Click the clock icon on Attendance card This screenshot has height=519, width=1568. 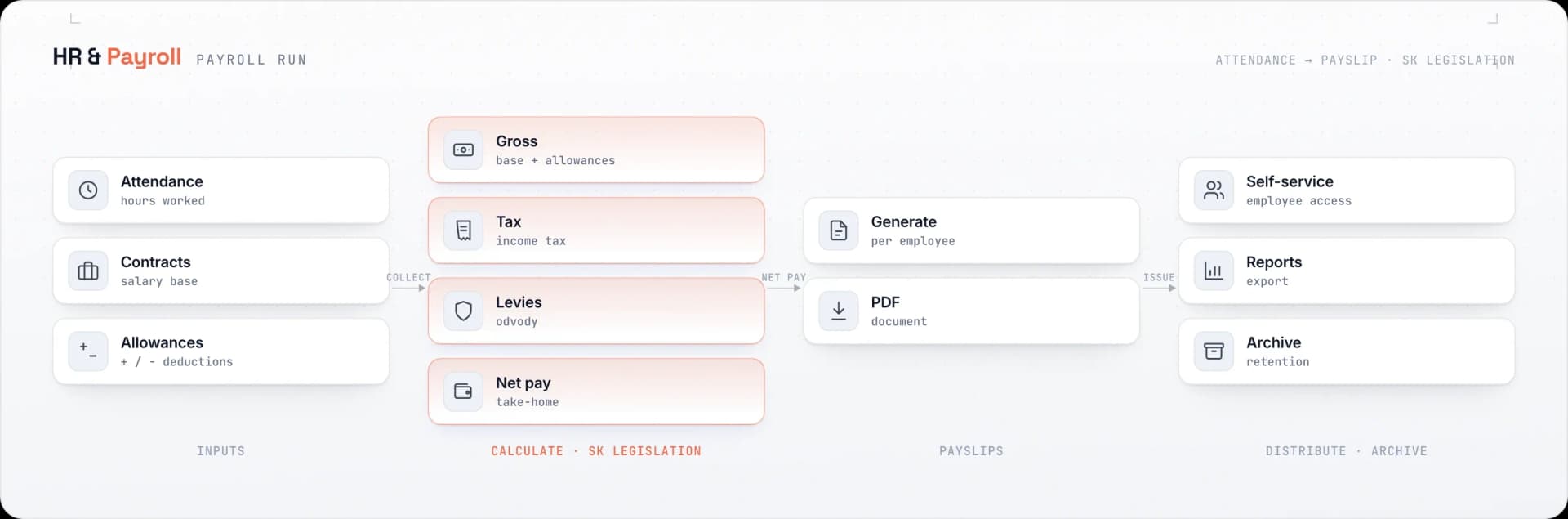[x=88, y=190]
